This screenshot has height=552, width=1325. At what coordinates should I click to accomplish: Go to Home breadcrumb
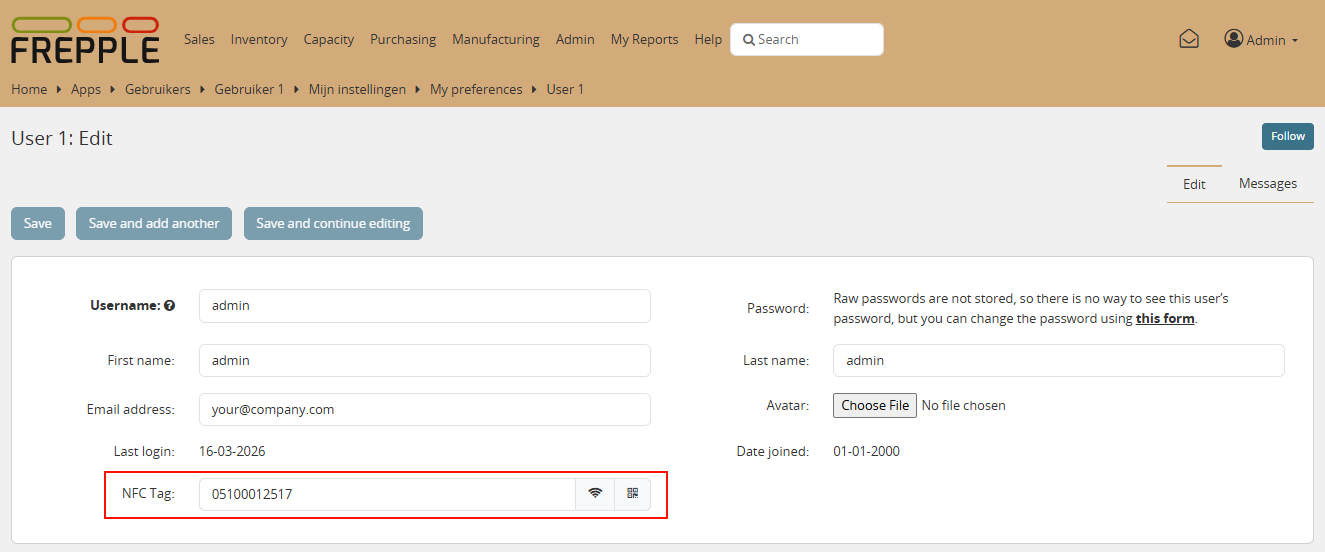(x=29, y=89)
